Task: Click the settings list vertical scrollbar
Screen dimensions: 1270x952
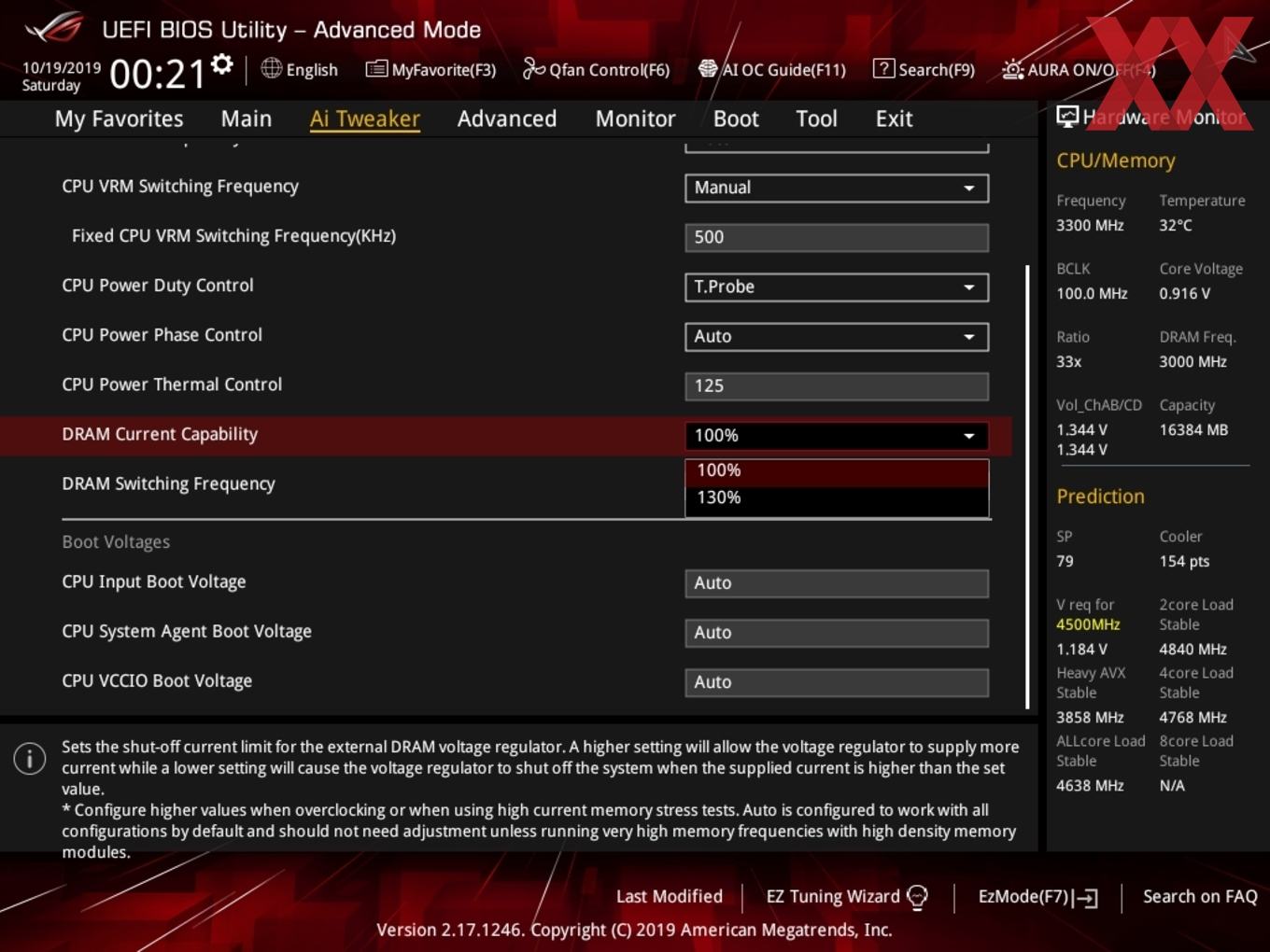Action: [x=1027, y=485]
